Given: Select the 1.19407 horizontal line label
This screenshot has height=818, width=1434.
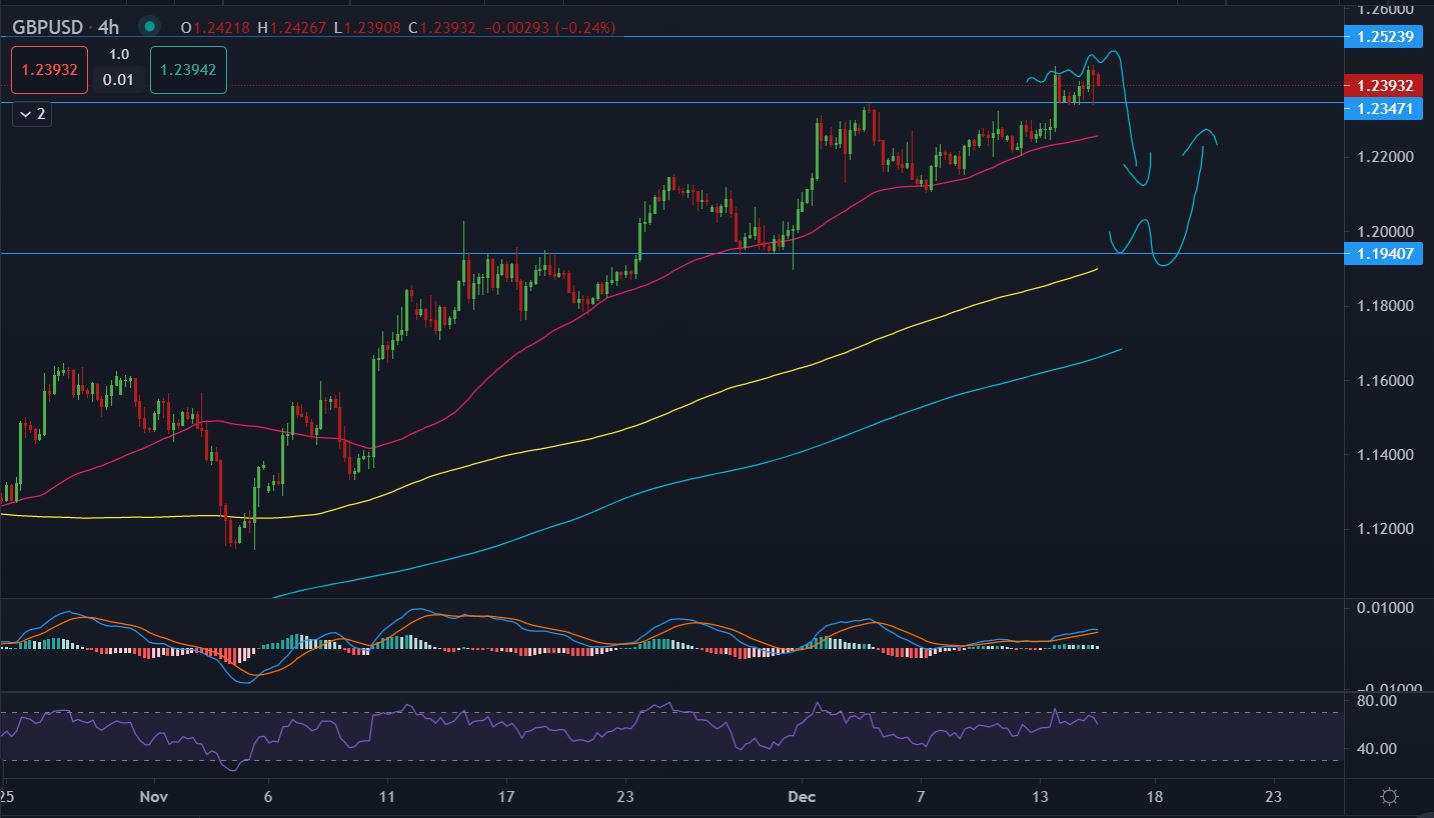Looking at the screenshot, I should pos(1385,254).
